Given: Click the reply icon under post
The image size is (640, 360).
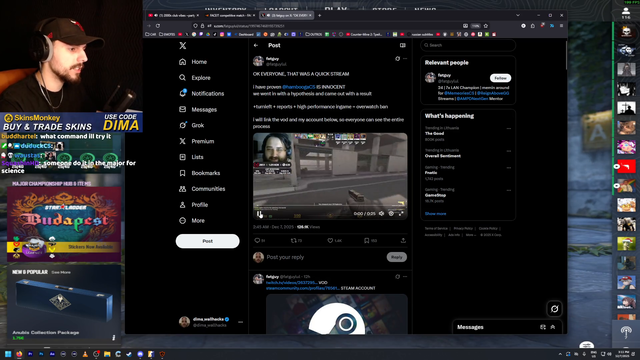Looking at the screenshot, I should (258, 241).
